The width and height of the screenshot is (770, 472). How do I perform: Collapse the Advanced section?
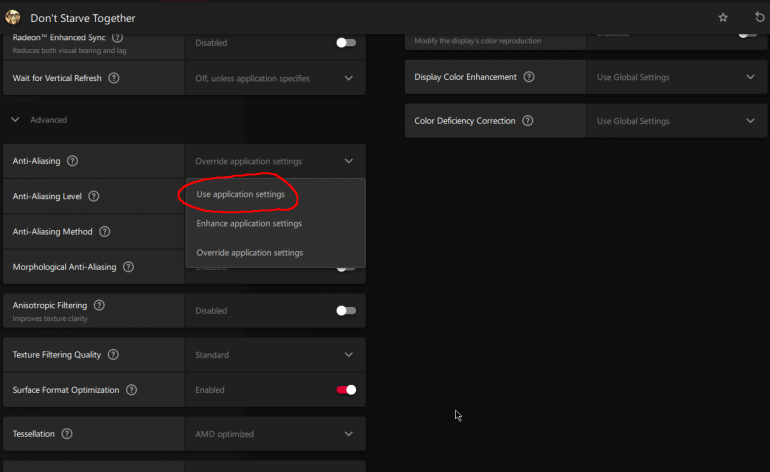click(15, 120)
